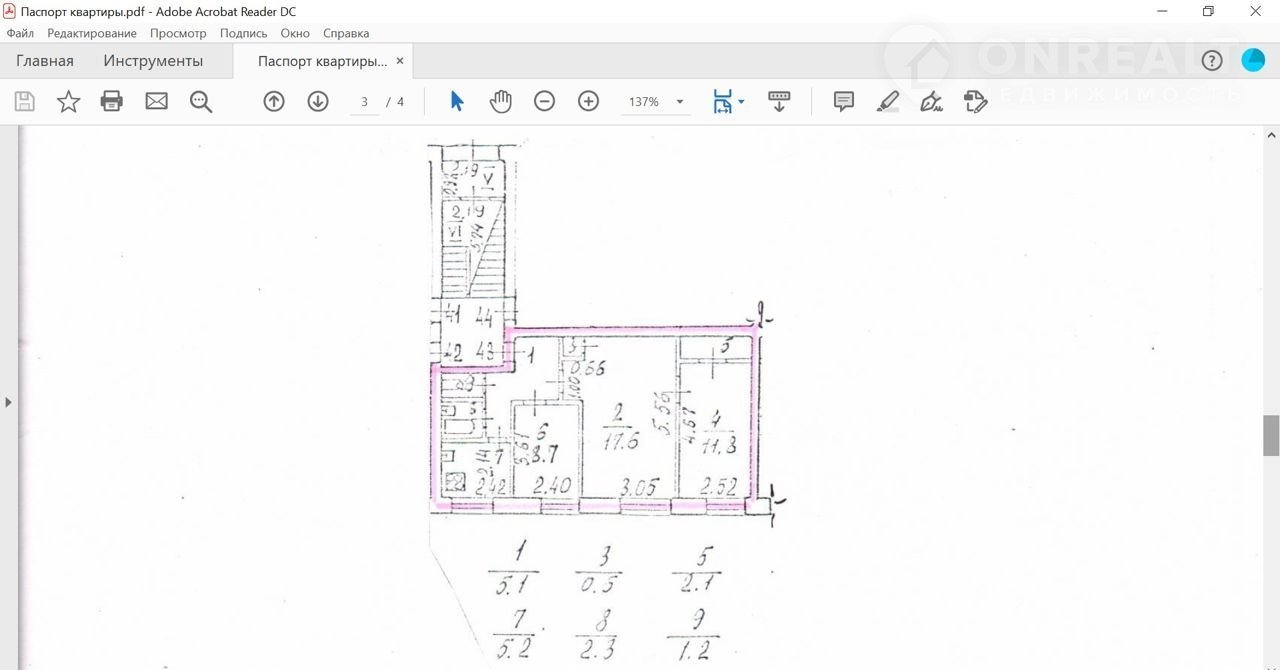
Task: Close the Паспорт квартиры document tab
Action: [400, 61]
